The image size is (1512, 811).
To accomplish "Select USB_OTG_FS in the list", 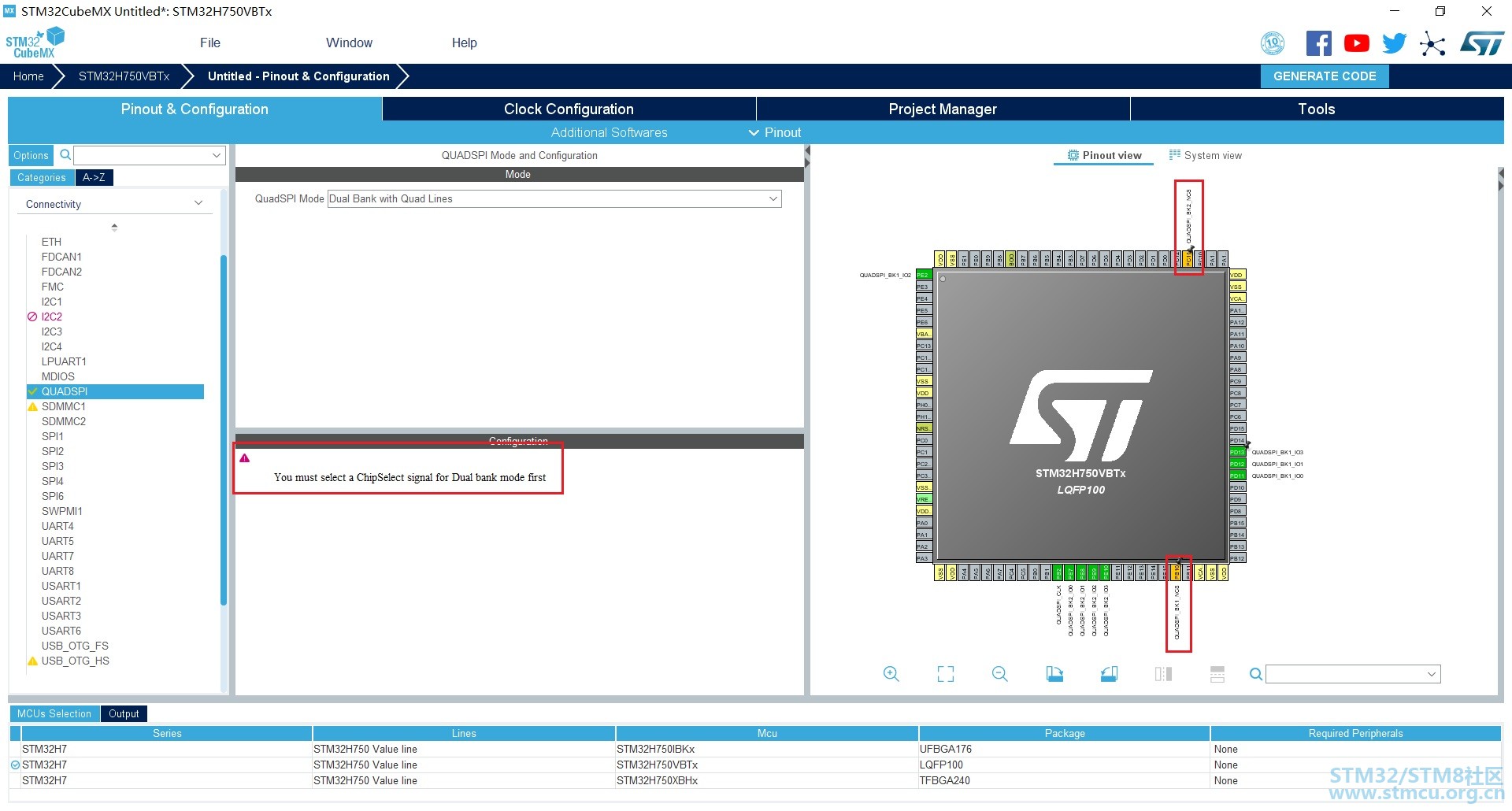I will point(75,646).
